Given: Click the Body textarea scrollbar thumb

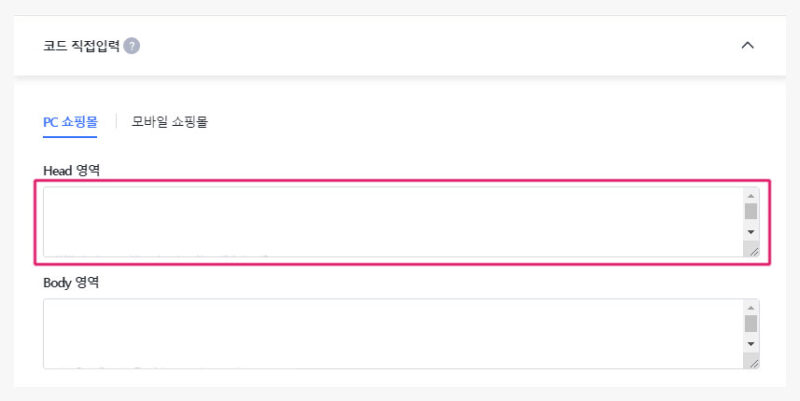Looking at the screenshot, I should (x=751, y=323).
